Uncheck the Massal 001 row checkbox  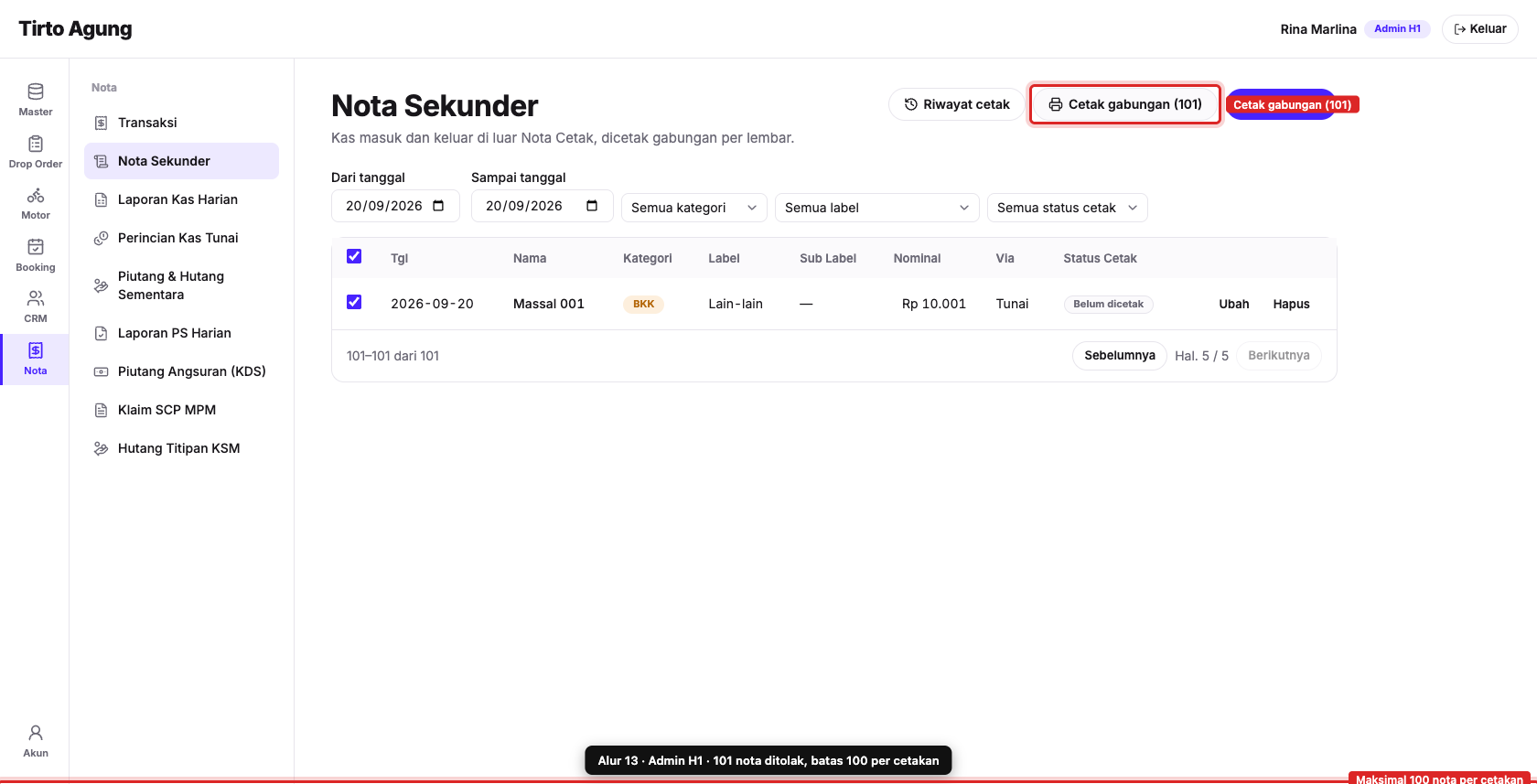click(354, 302)
